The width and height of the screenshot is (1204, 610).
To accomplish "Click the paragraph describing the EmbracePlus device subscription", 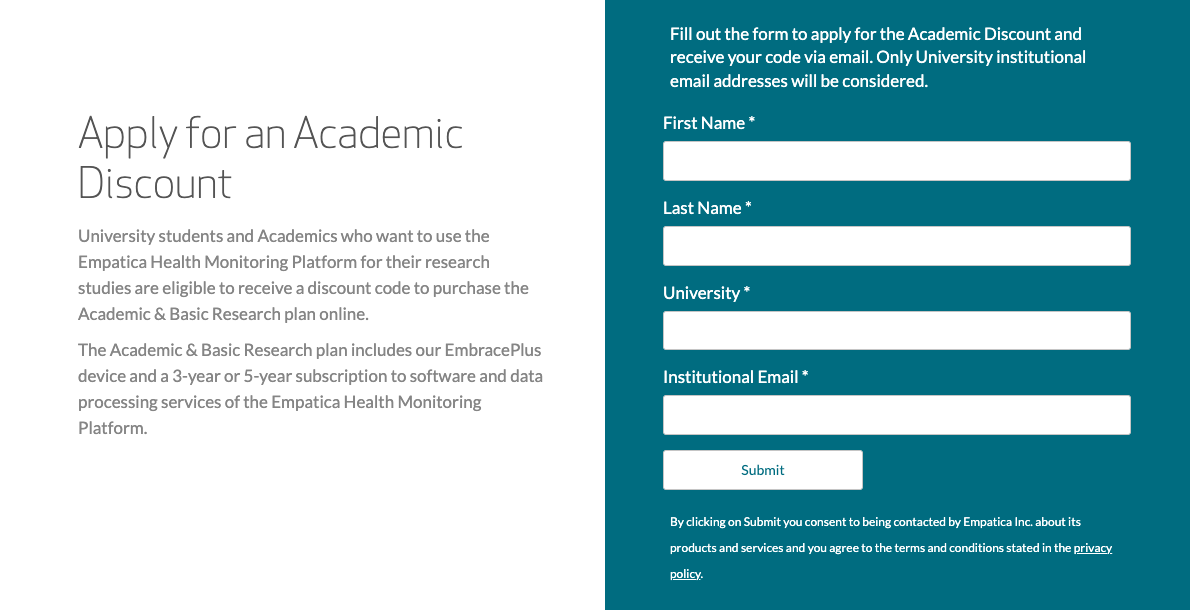I will pyautogui.click(x=310, y=389).
